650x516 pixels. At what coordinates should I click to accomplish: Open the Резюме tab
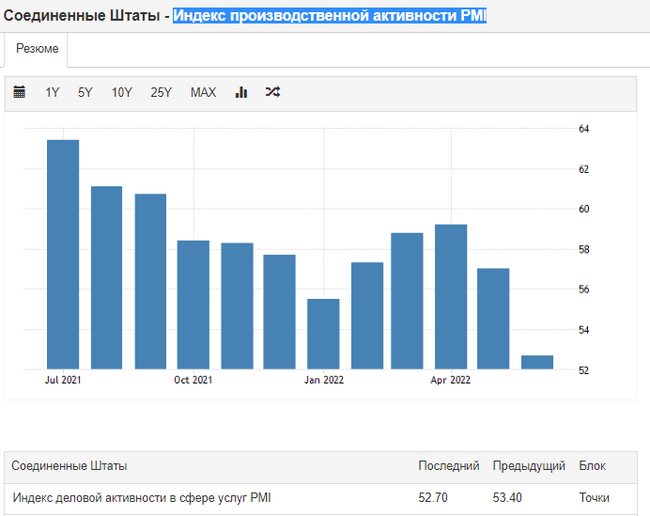point(37,49)
